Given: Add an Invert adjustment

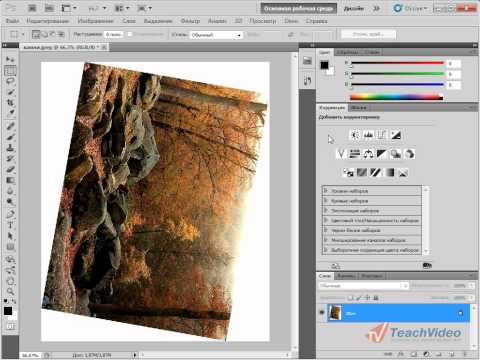Looking at the screenshot, I should tap(349, 172).
